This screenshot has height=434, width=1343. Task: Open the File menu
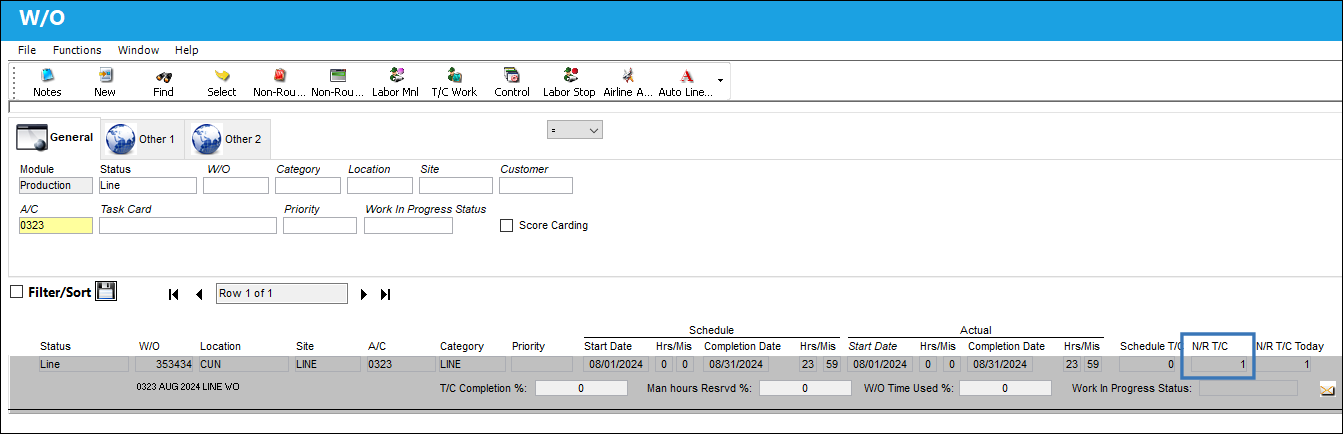pyautogui.click(x=27, y=50)
